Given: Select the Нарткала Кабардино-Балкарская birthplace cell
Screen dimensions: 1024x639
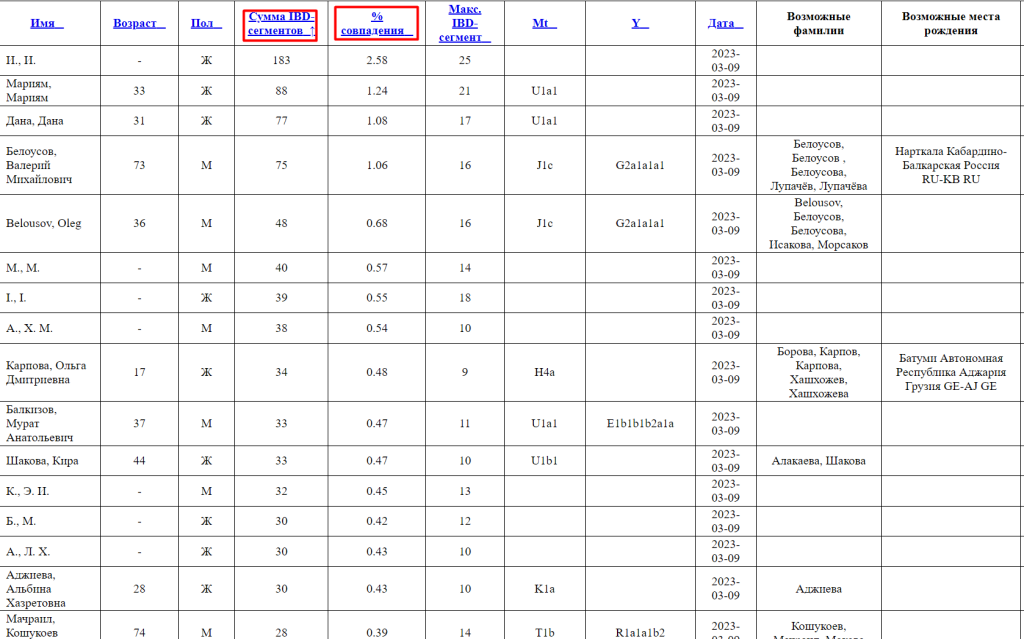Looking at the screenshot, I should (x=951, y=165).
